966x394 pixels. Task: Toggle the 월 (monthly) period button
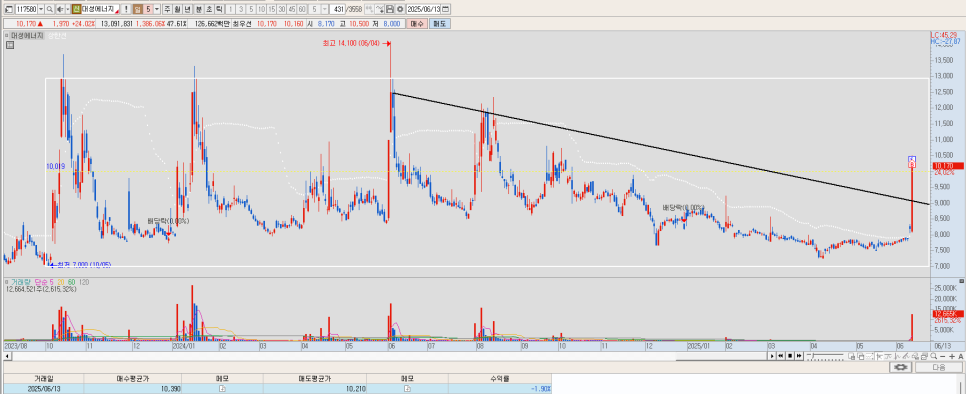click(x=177, y=9)
